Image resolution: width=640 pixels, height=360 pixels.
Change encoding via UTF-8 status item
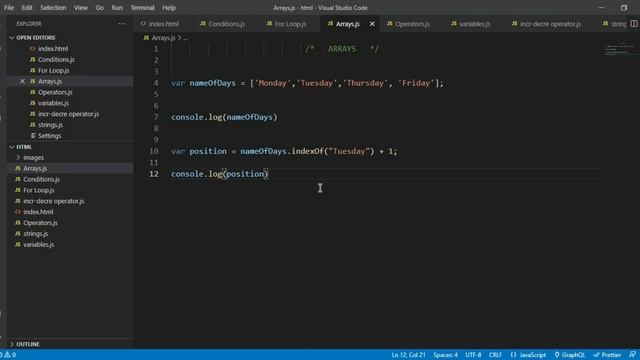(473, 355)
